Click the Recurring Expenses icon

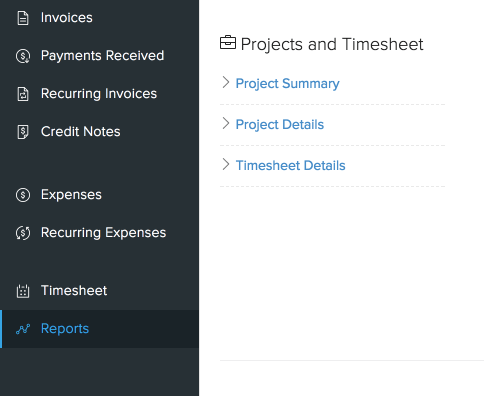[x=23, y=233]
